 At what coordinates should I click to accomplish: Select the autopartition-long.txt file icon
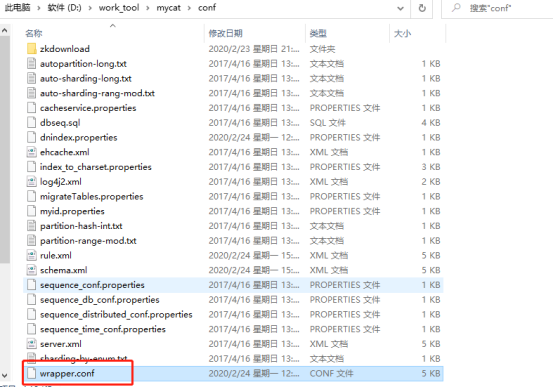point(31,64)
